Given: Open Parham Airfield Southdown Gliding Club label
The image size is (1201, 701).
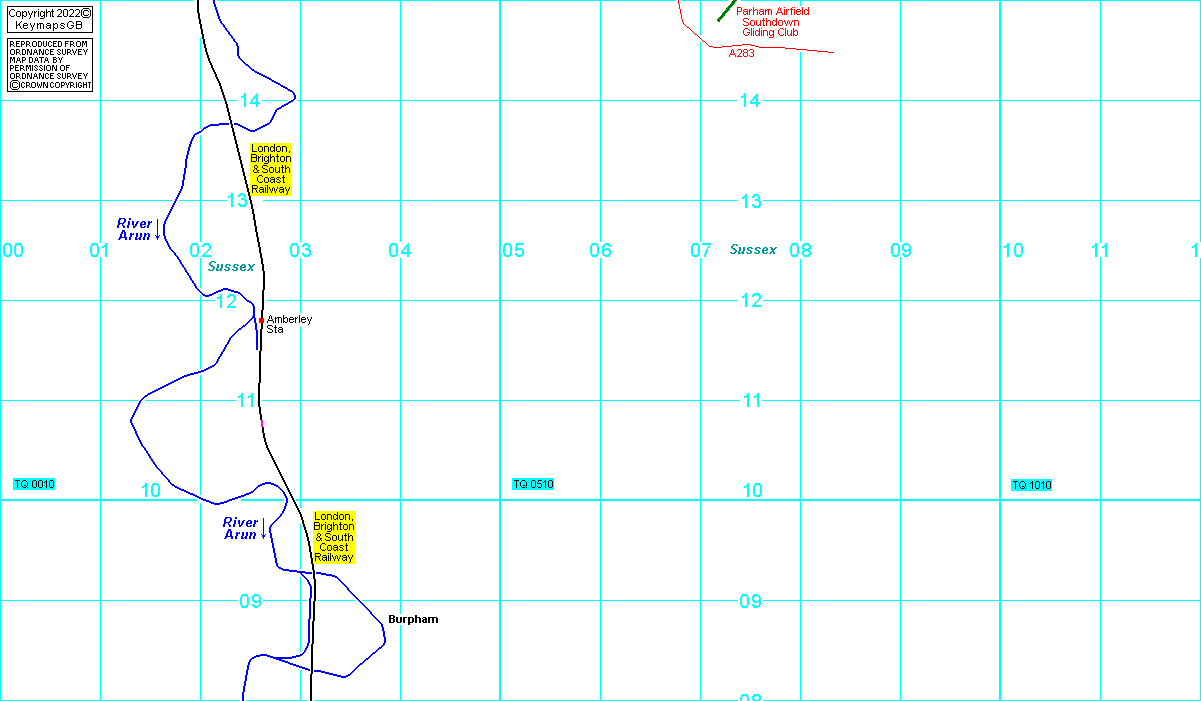Looking at the screenshot, I should coord(772,22).
